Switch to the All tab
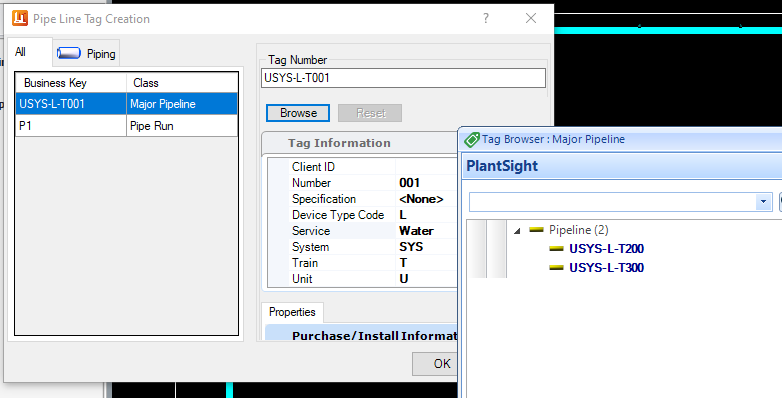The height and width of the screenshot is (399, 783). click(29, 52)
